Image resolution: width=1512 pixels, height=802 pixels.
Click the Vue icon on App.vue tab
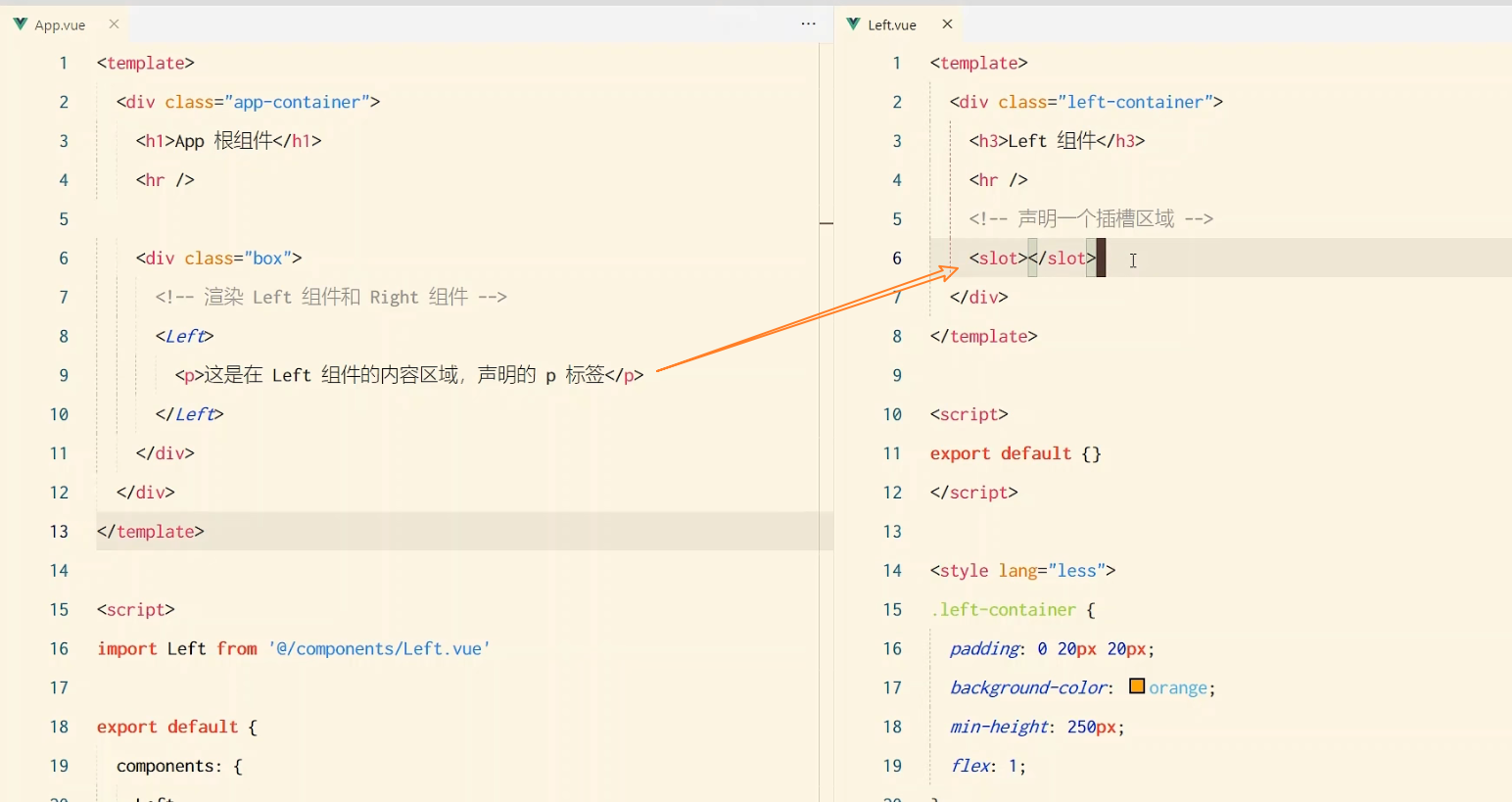pyautogui.click(x=20, y=24)
